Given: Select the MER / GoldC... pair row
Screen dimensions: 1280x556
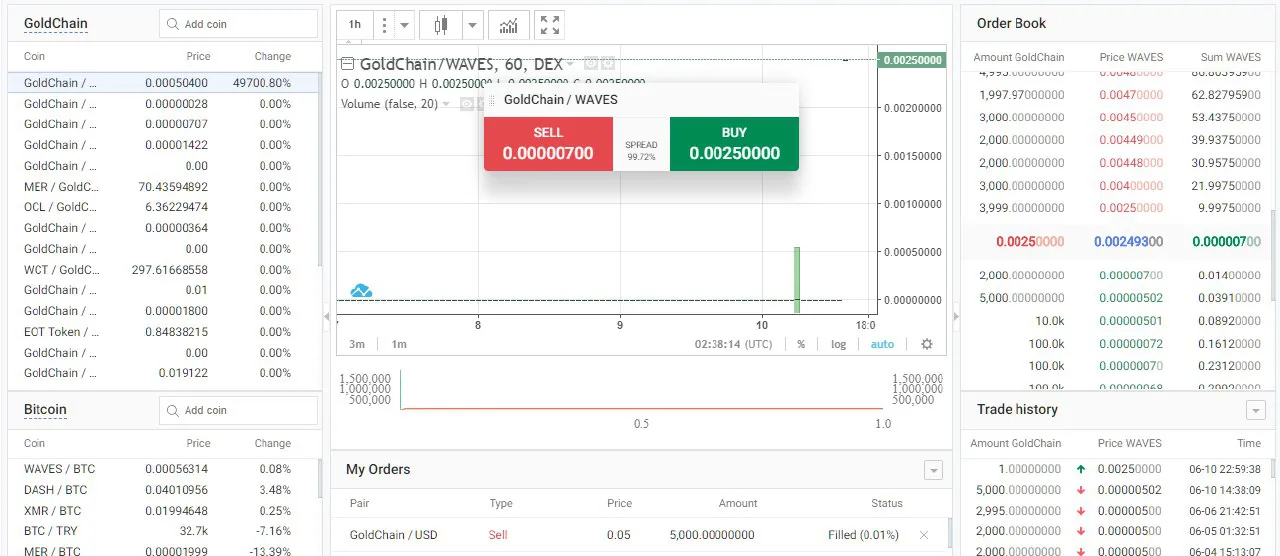Looking at the screenshot, I should point(164,187).
